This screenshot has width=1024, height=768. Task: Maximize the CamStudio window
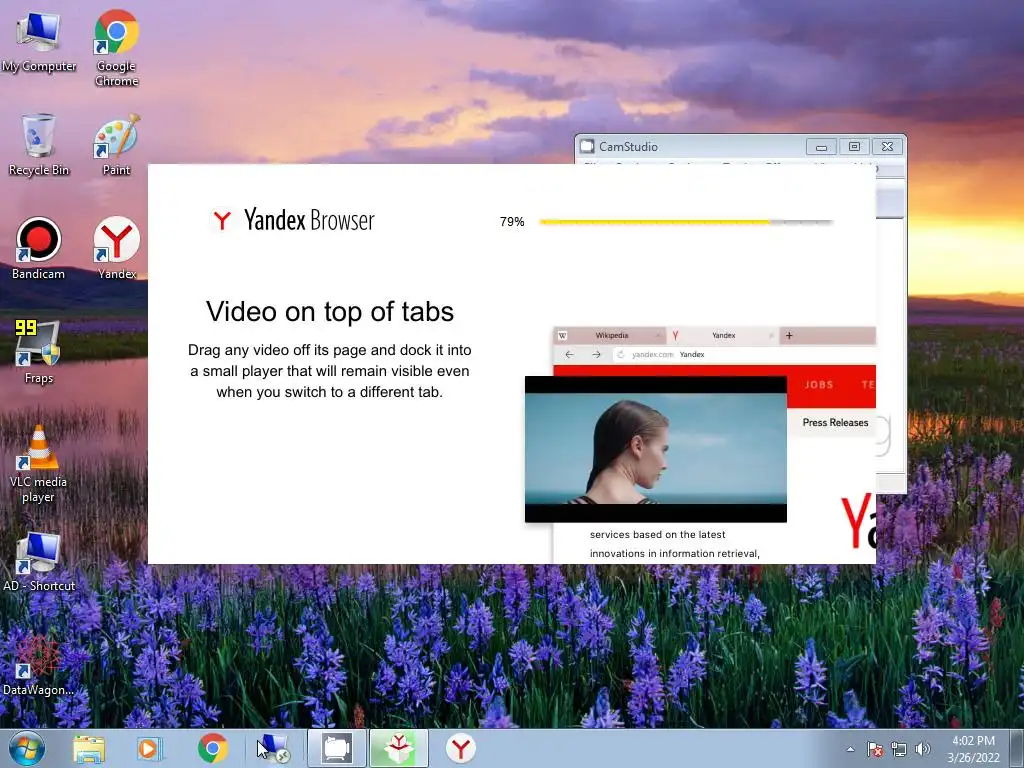tap(854, 147)
